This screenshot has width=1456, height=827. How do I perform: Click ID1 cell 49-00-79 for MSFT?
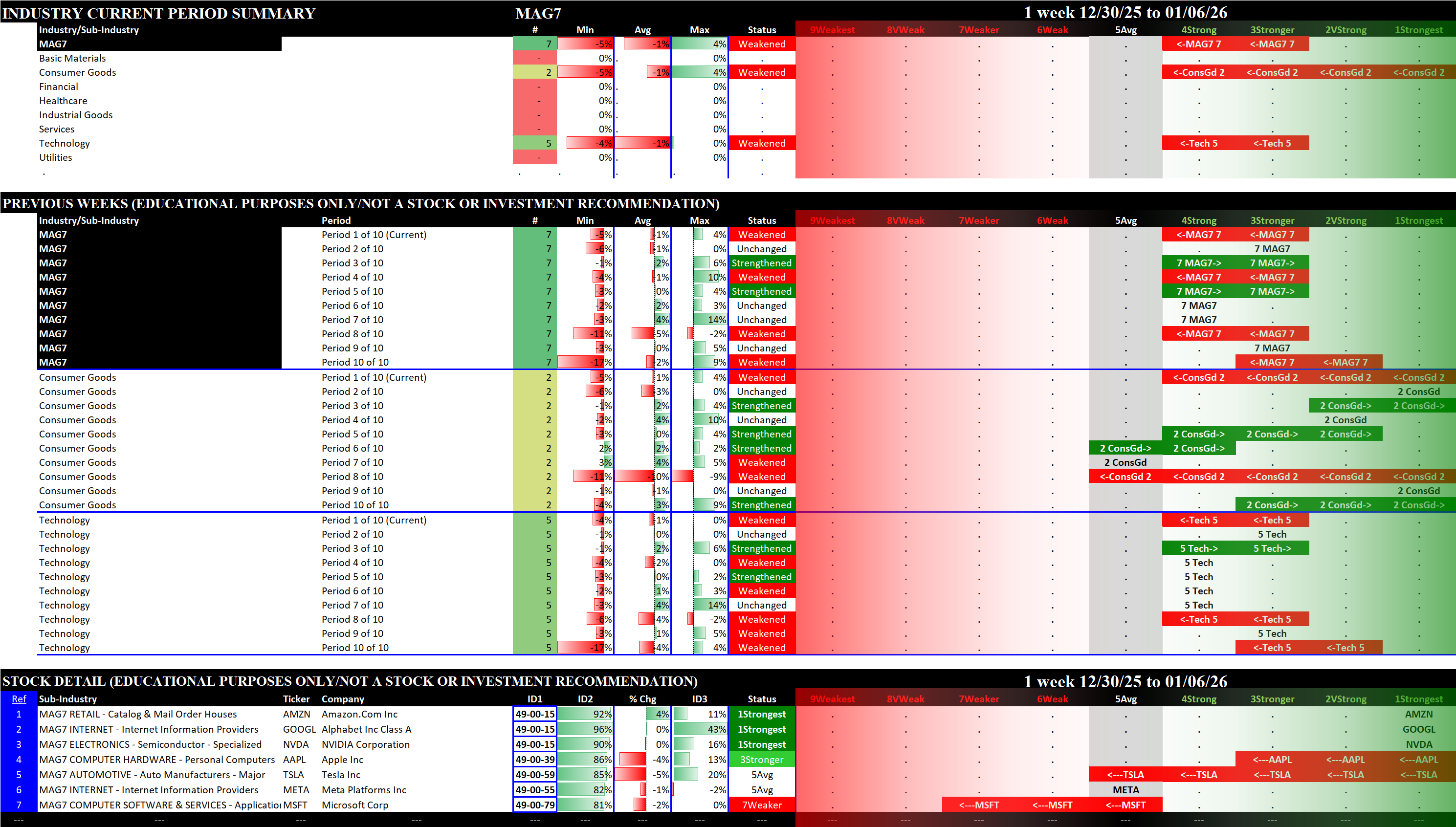534,805
